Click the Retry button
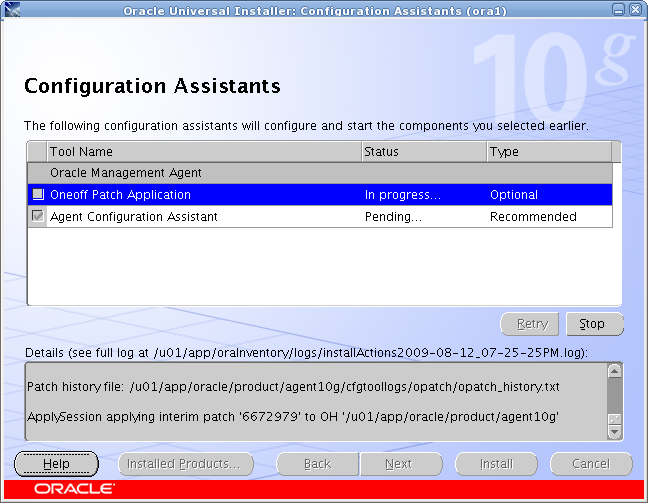The width and height of the screenshot is (648, 503). click(x=529, y=324)
